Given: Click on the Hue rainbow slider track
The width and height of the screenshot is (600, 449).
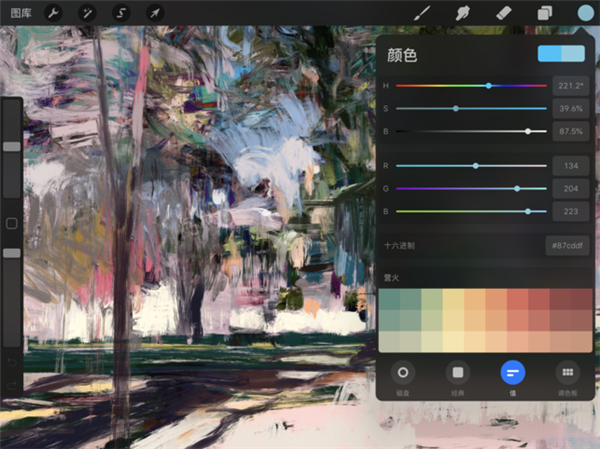Looking at the screenshot, I should point(470,86).
